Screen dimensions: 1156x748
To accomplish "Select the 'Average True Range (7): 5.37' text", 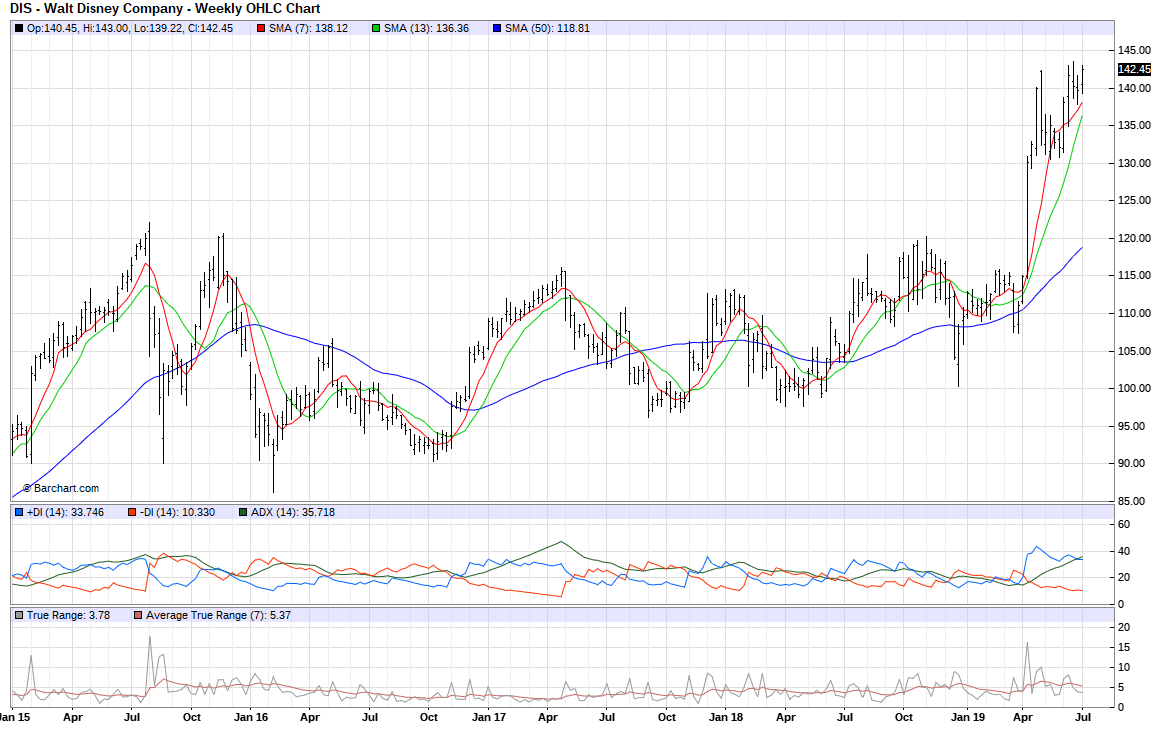I will pyautogui.click(x=218, y=615).
